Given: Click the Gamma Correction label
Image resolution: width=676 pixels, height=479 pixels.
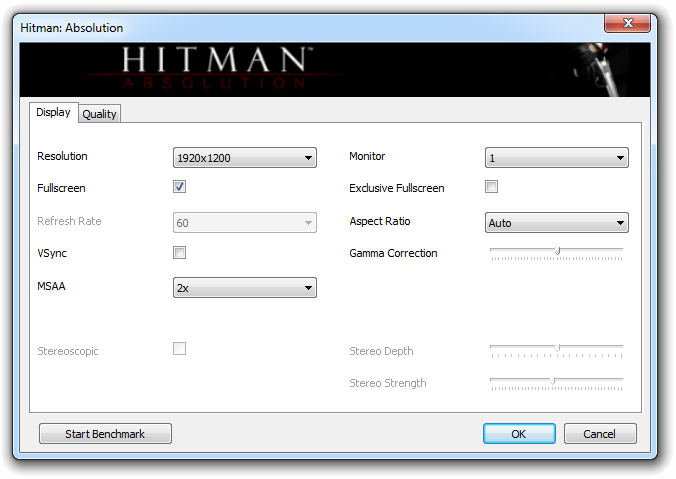Looking at the screenshot, I should point(393,253).
